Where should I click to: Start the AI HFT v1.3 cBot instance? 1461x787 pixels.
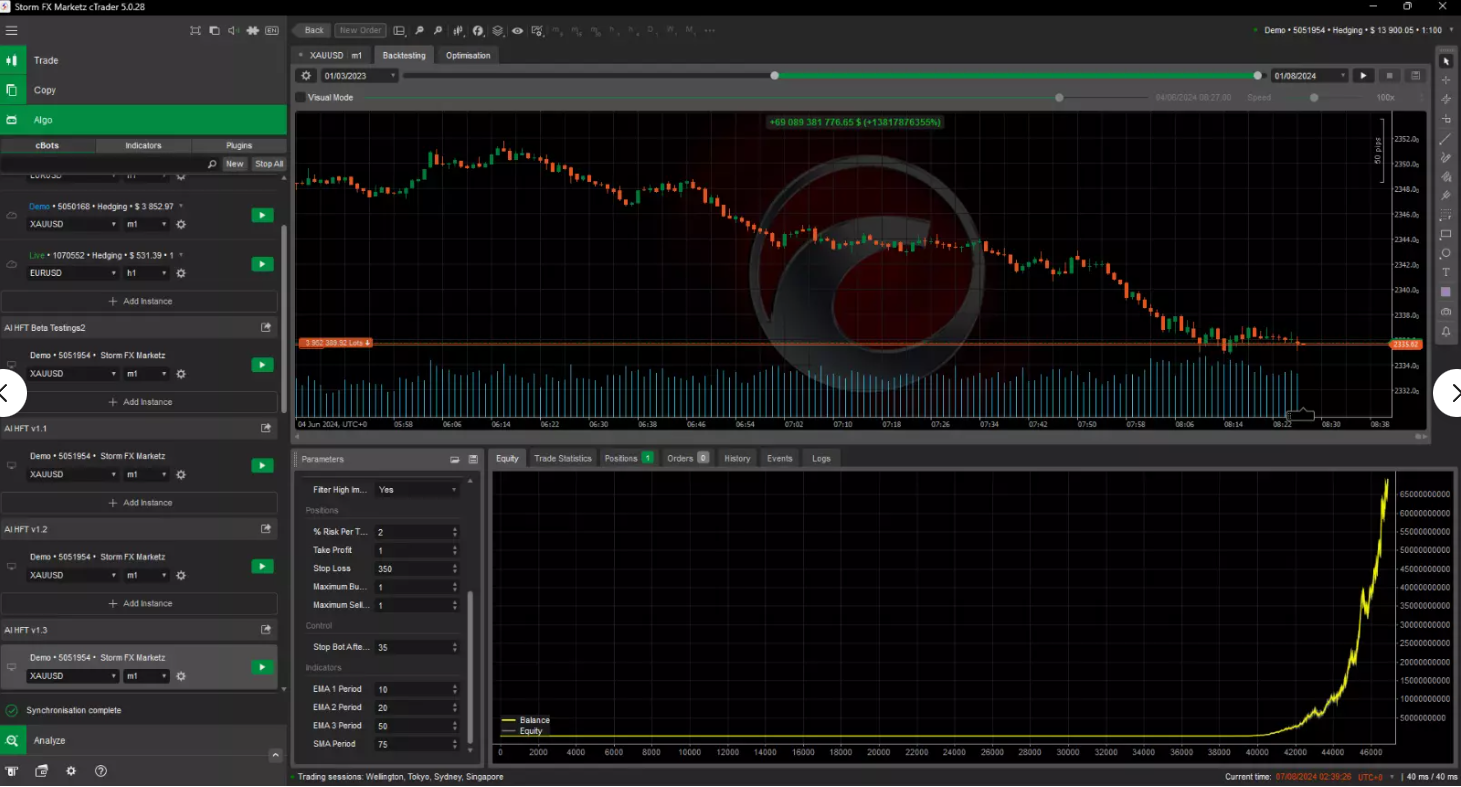tap(262, 667)
